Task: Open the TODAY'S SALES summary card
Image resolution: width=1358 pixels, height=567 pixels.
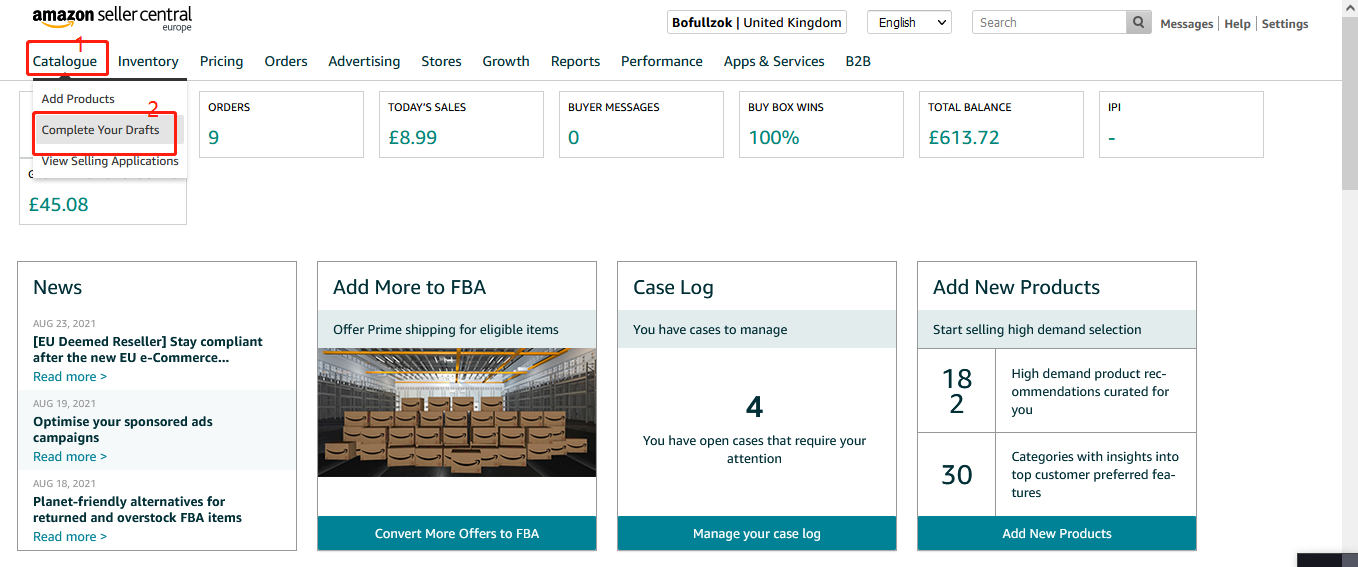Action: 461,124
